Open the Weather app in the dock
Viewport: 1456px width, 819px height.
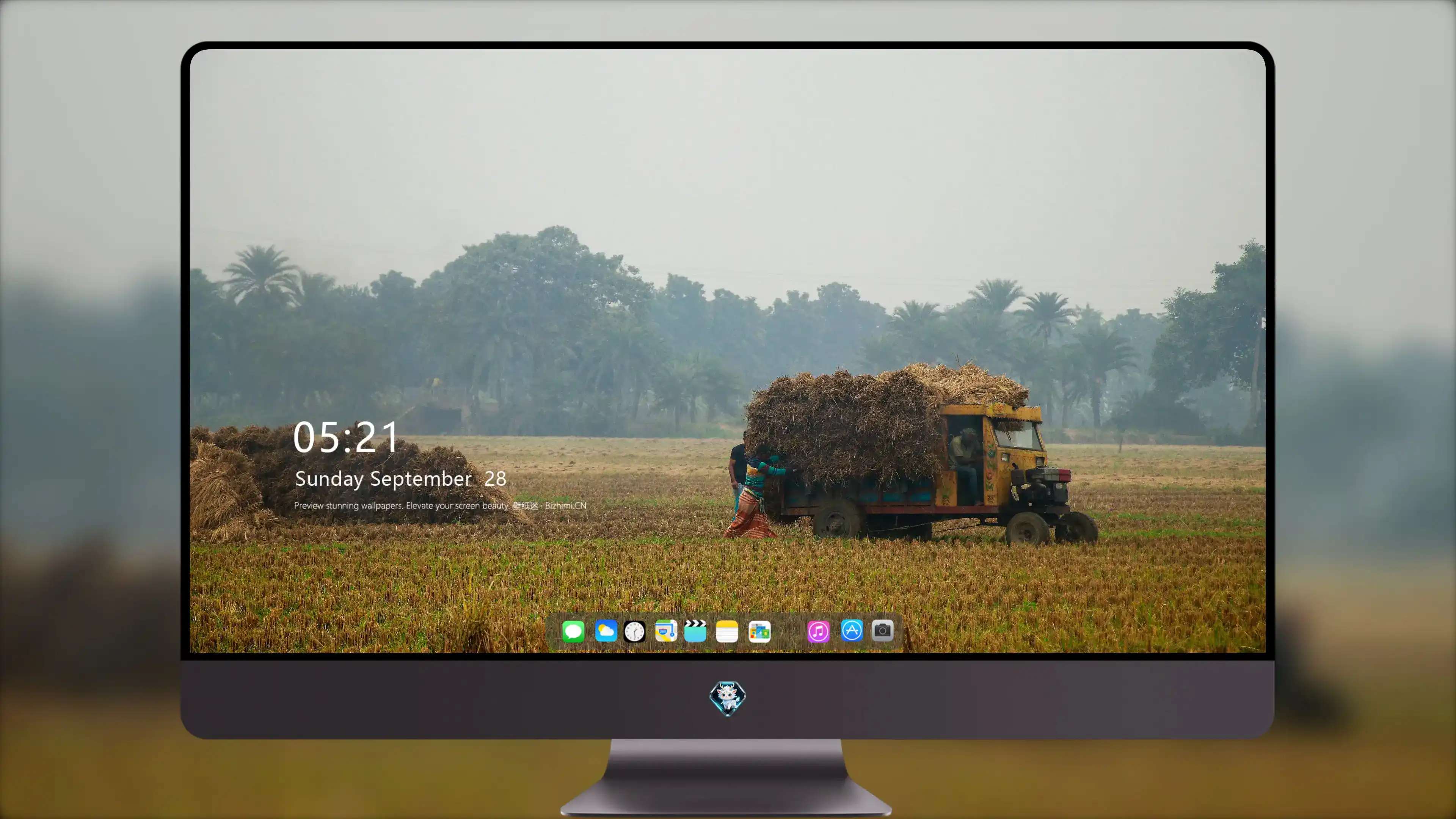click(606, 631)
